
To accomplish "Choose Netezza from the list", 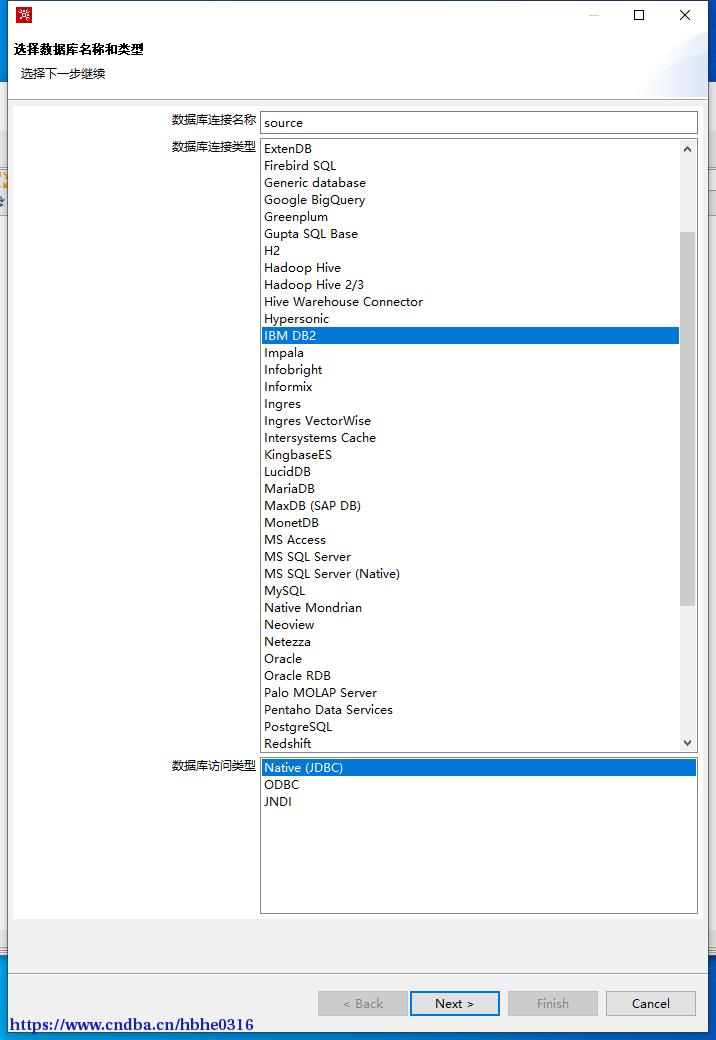I will pyautogui.click(x=471, y=642).
